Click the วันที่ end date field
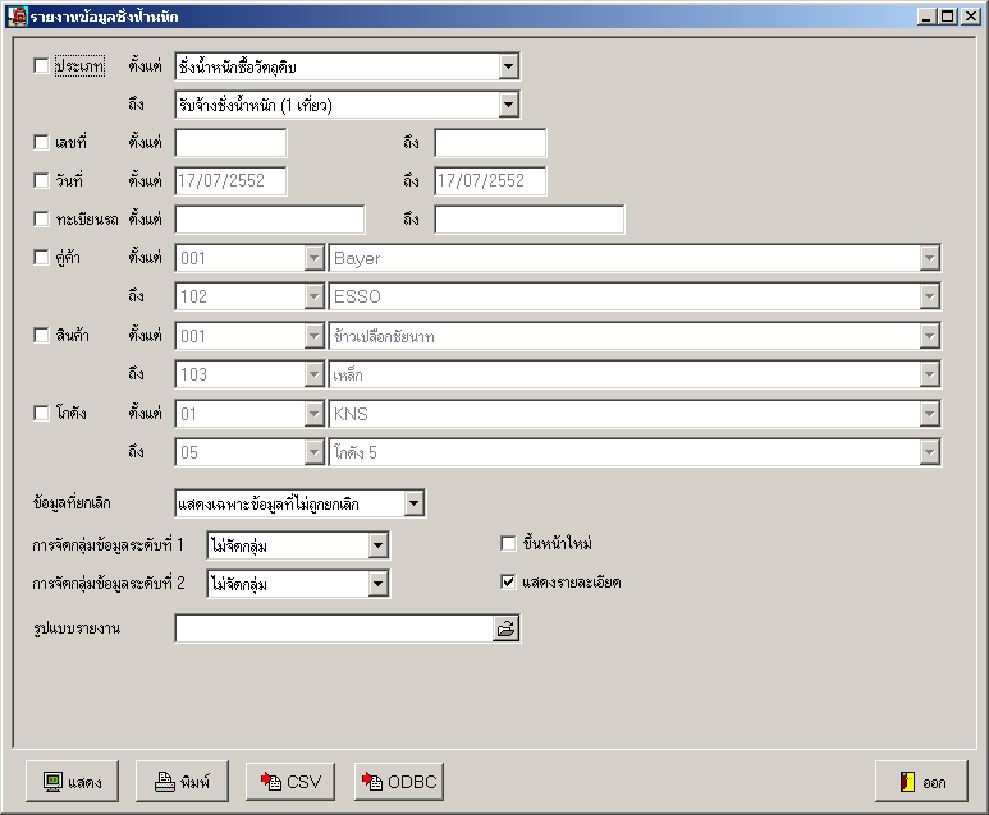 point(491,181)
